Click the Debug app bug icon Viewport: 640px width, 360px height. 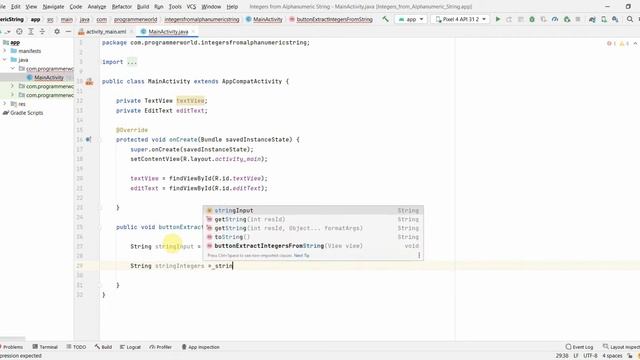pyautogui.click(x=532, y=19)
